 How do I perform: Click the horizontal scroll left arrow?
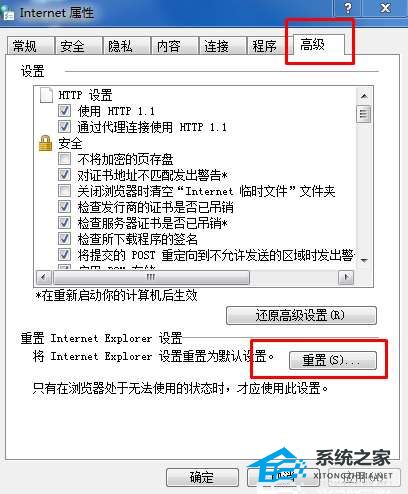(x=44, y=277)
